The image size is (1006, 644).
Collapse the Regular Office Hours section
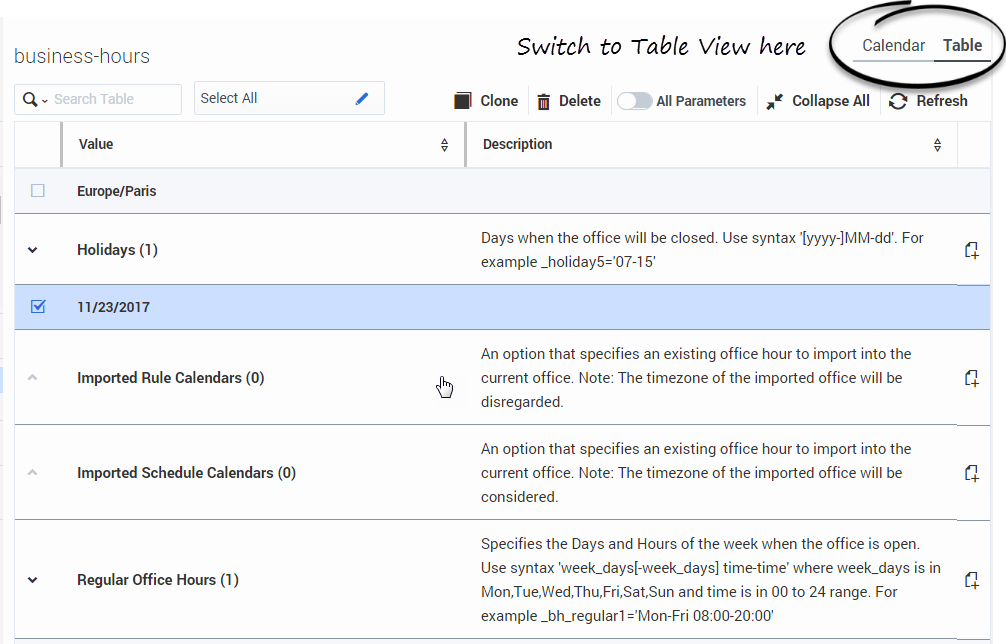(32, 580)
